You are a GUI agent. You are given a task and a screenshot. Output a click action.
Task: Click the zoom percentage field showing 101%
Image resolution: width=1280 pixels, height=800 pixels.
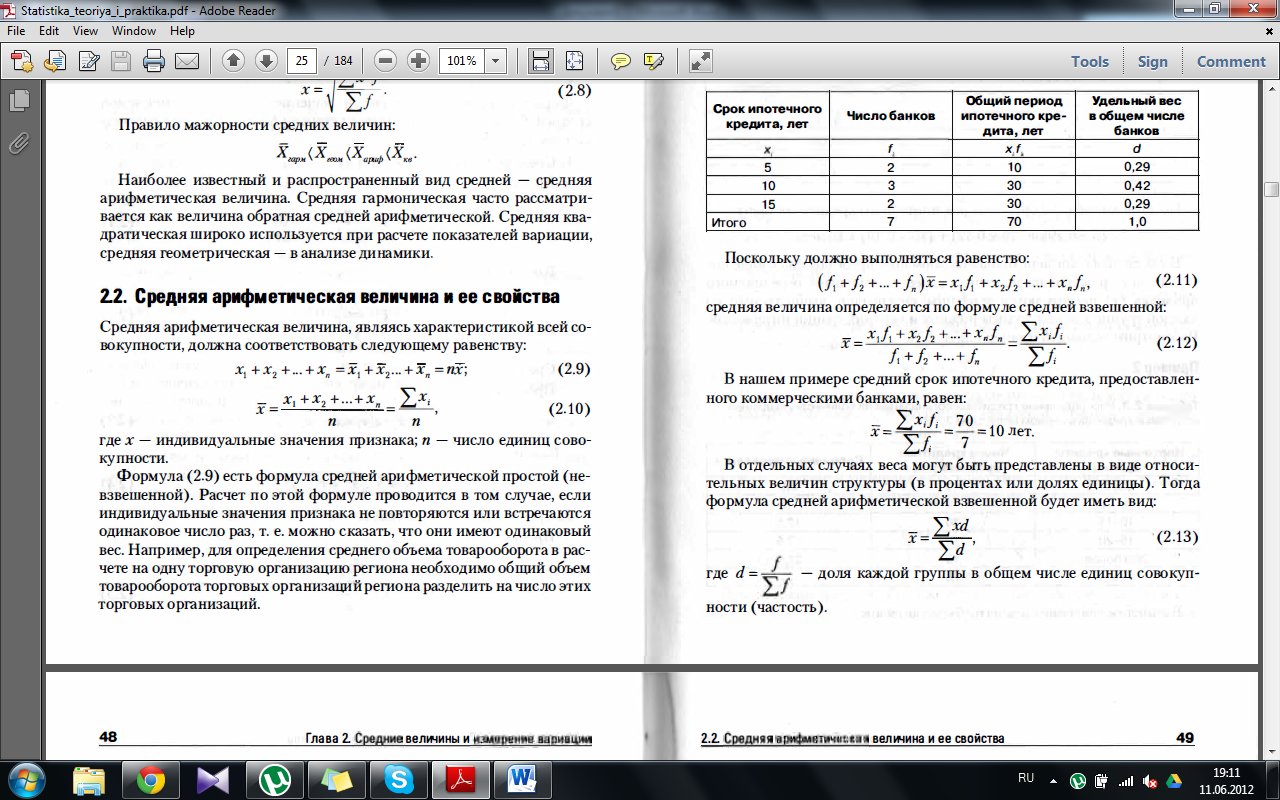point(462,61)
